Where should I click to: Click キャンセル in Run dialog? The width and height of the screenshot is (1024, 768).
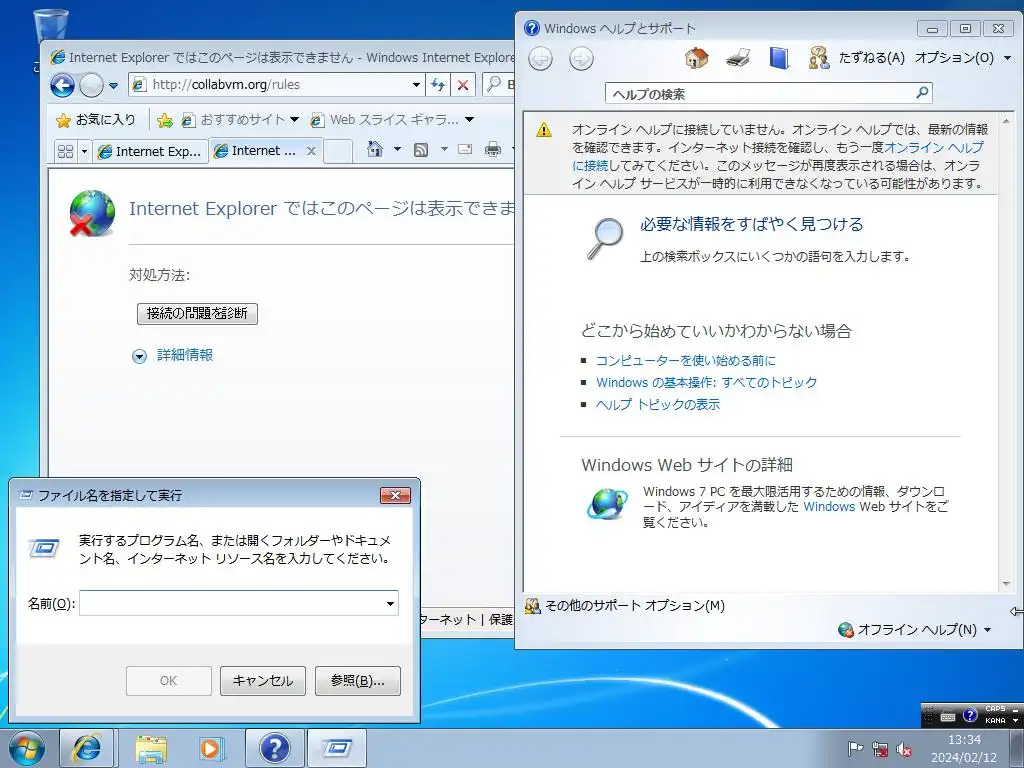[263, 680]
